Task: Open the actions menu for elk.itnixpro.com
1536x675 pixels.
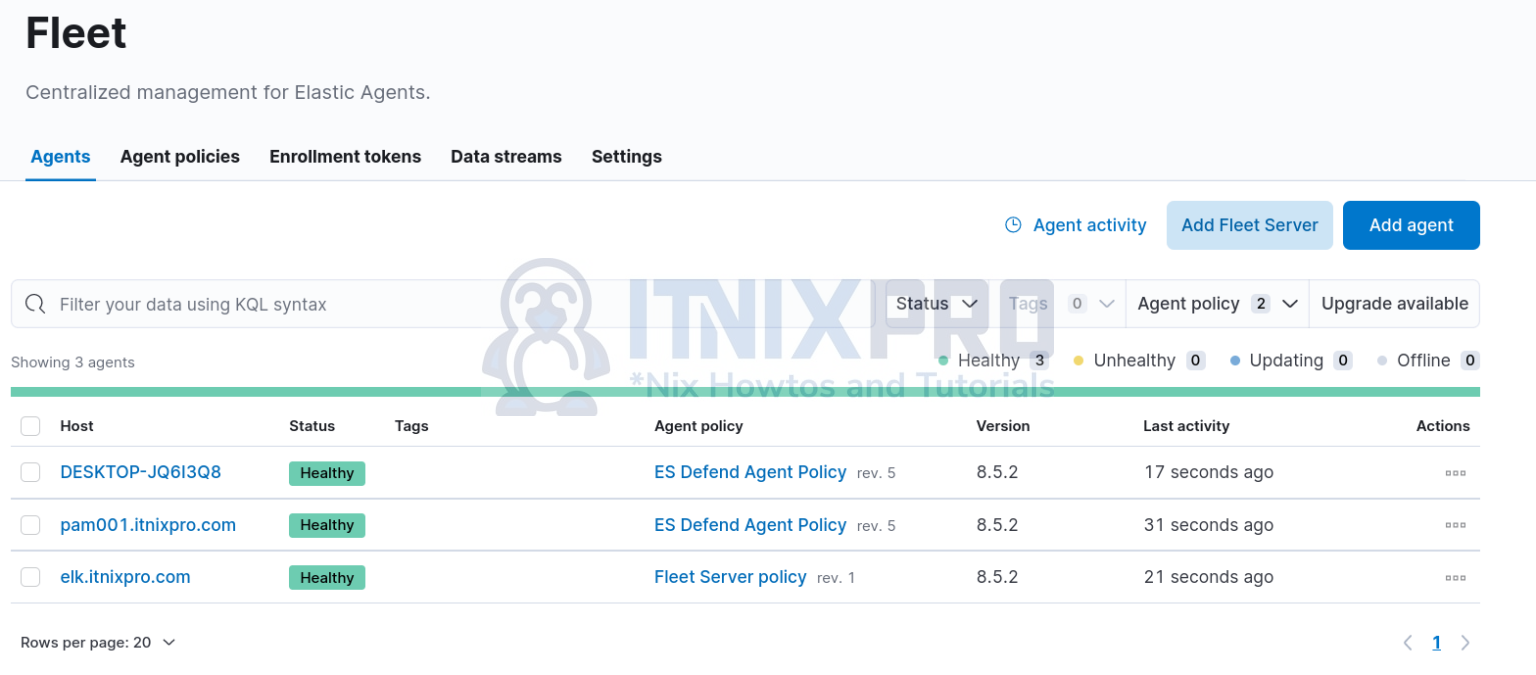Action: (x=1455, y=577)
